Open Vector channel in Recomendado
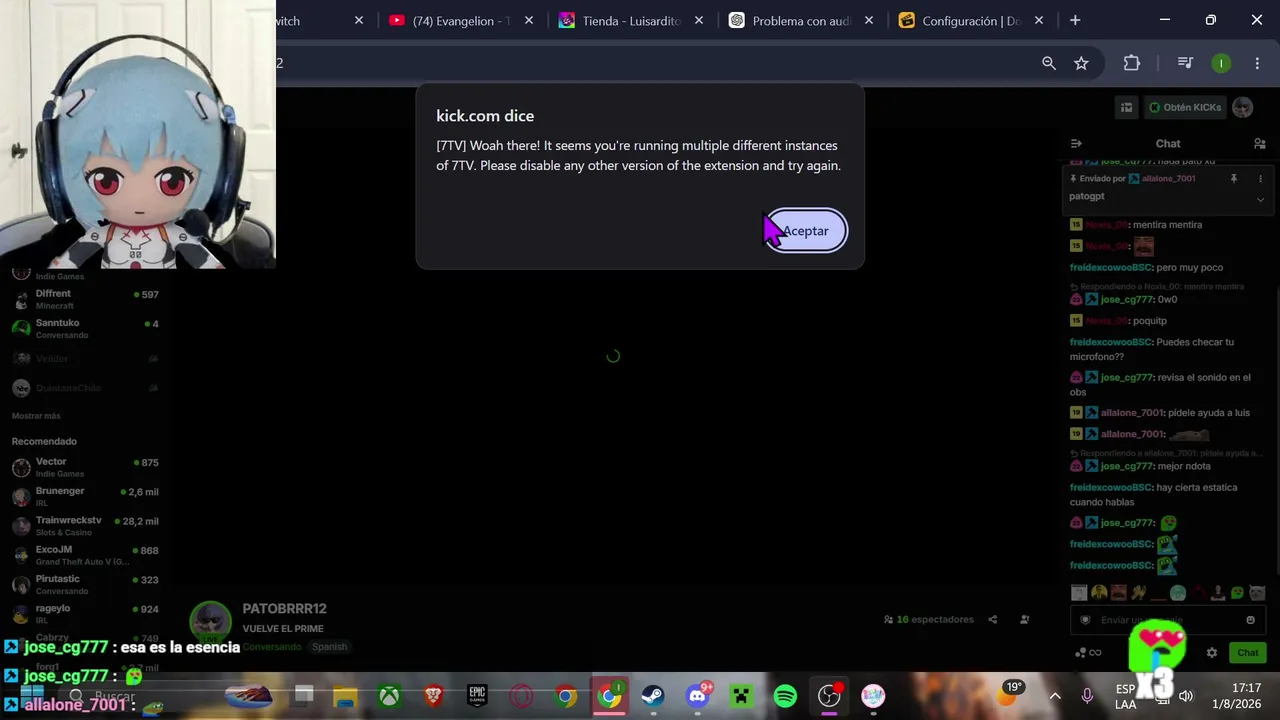Viewport: 1280px width, 720px height. (x=85, y=467)
